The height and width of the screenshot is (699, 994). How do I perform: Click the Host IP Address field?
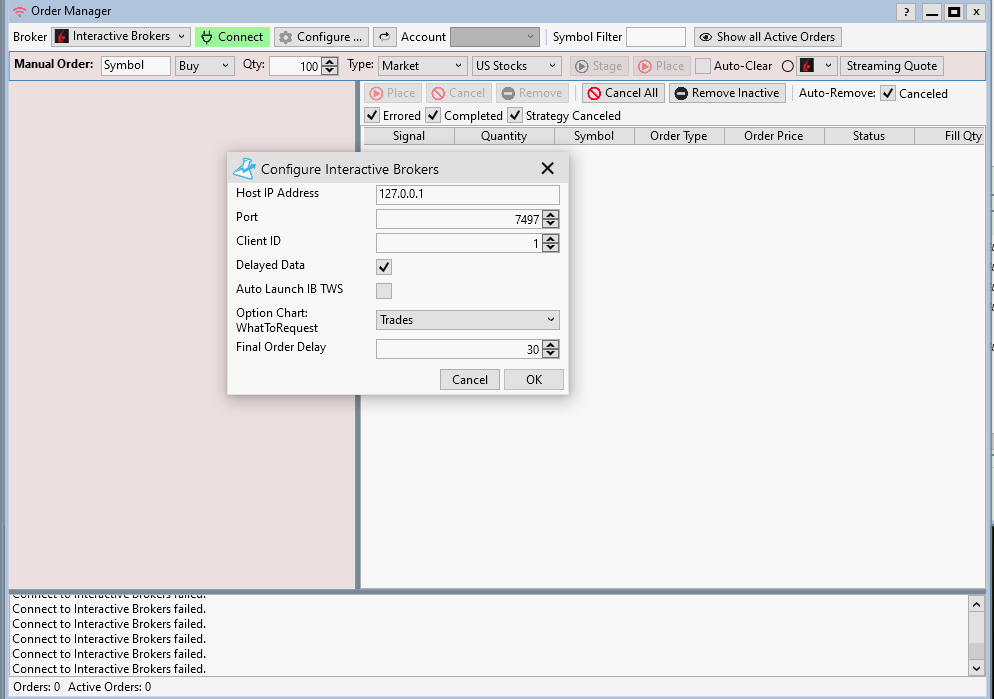(x=467, y=195)
